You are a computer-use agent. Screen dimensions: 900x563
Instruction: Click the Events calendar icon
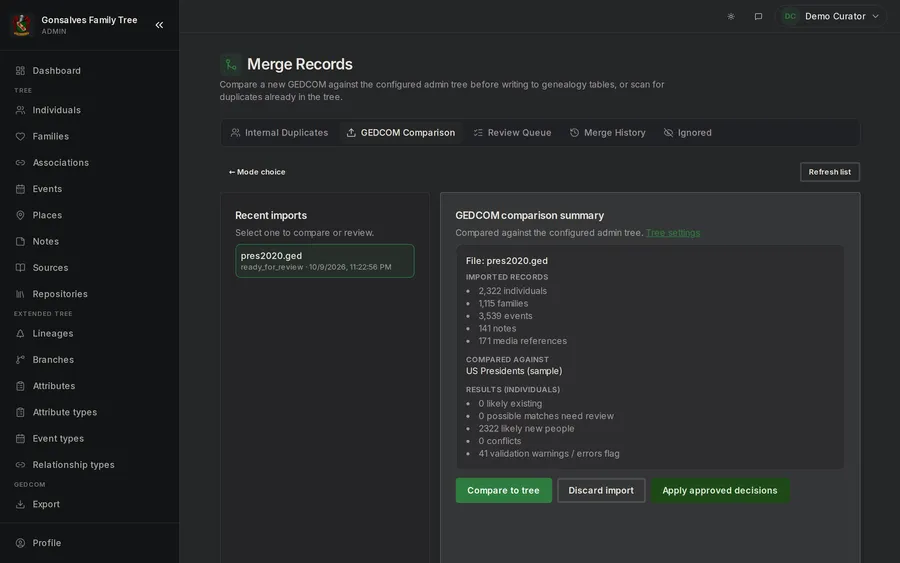tap(20, 189)
